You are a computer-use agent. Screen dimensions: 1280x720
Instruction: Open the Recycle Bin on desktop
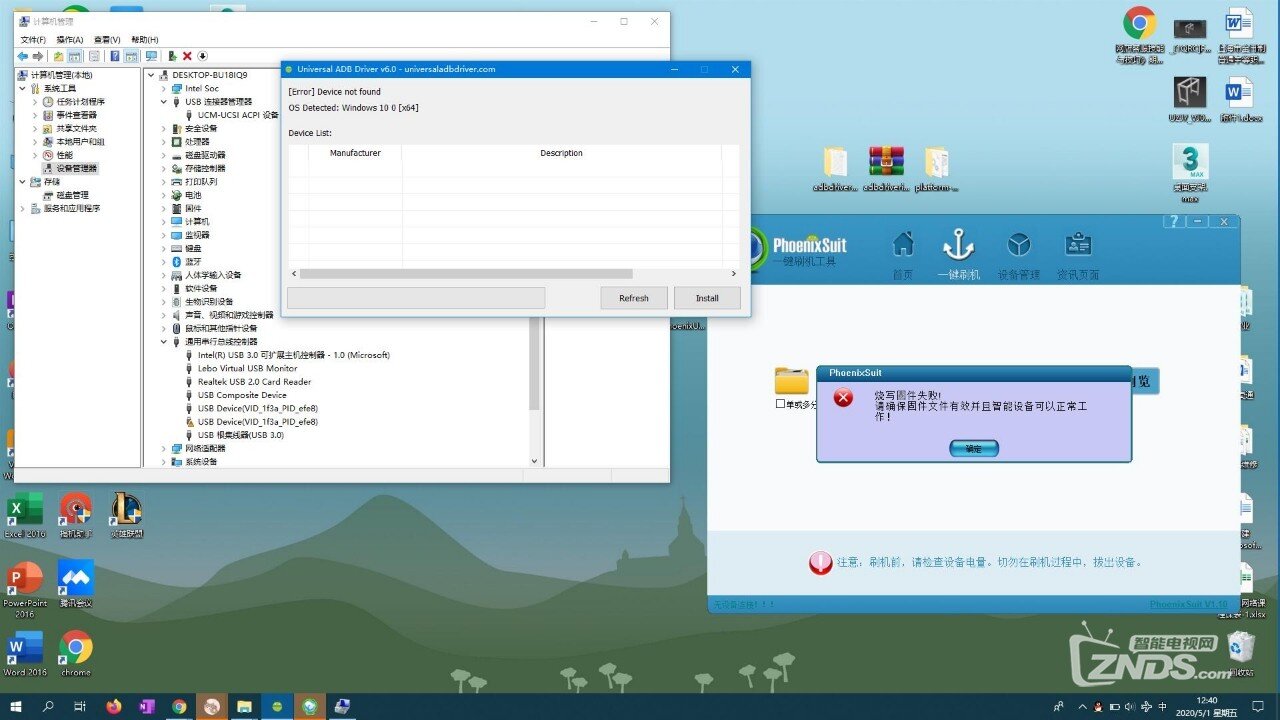pyautogui.click(x=1241, y=652)
